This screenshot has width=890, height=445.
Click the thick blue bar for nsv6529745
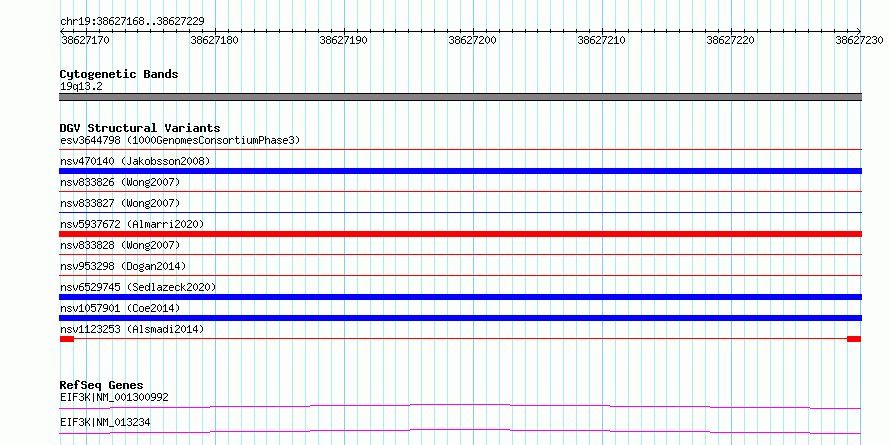pyautogui.click(x=460, y=297)
